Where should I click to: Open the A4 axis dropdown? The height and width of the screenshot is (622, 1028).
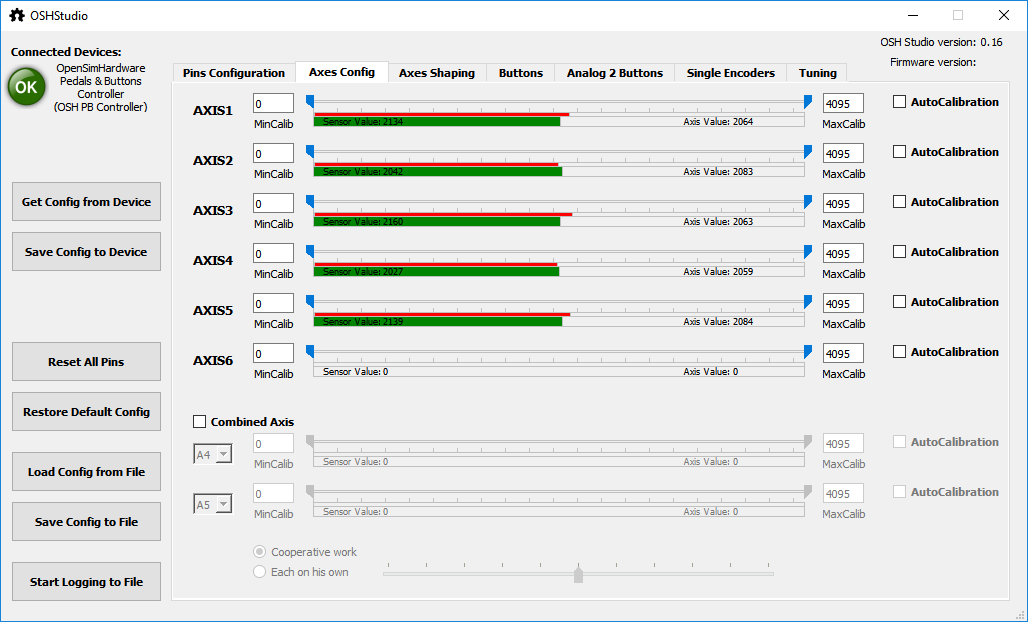(212, 455)
